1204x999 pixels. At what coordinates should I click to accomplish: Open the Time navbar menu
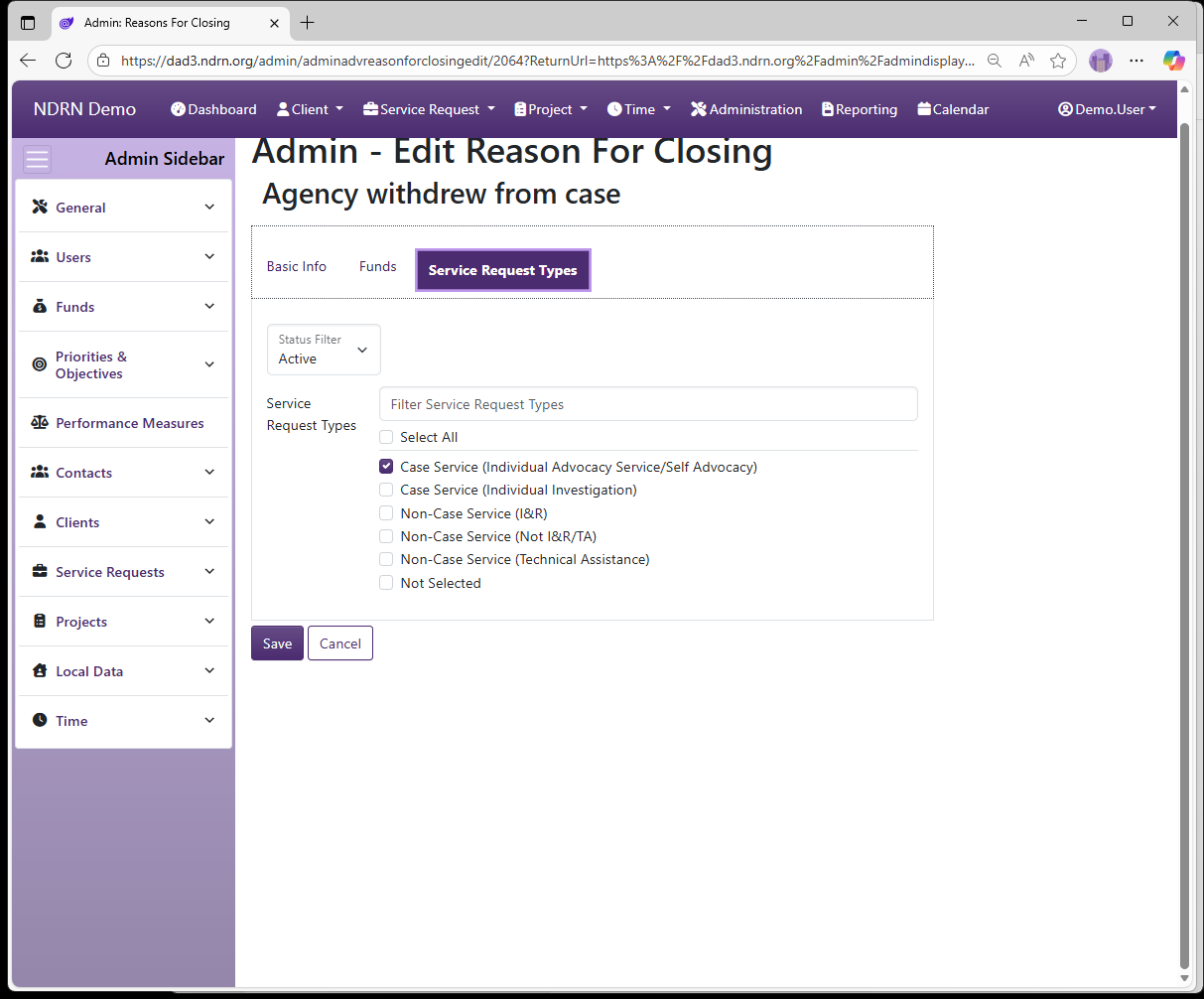click(639, 109)
